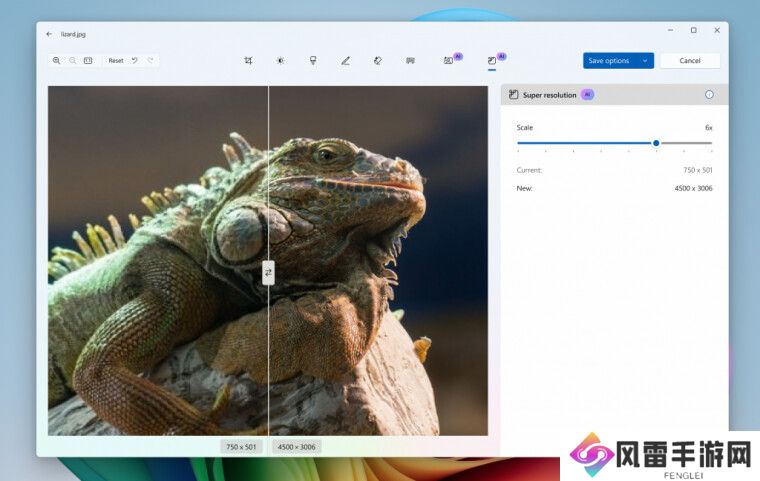
Task: Click the back arrow next to lizard.jpg
Action: tap(49, 32)
